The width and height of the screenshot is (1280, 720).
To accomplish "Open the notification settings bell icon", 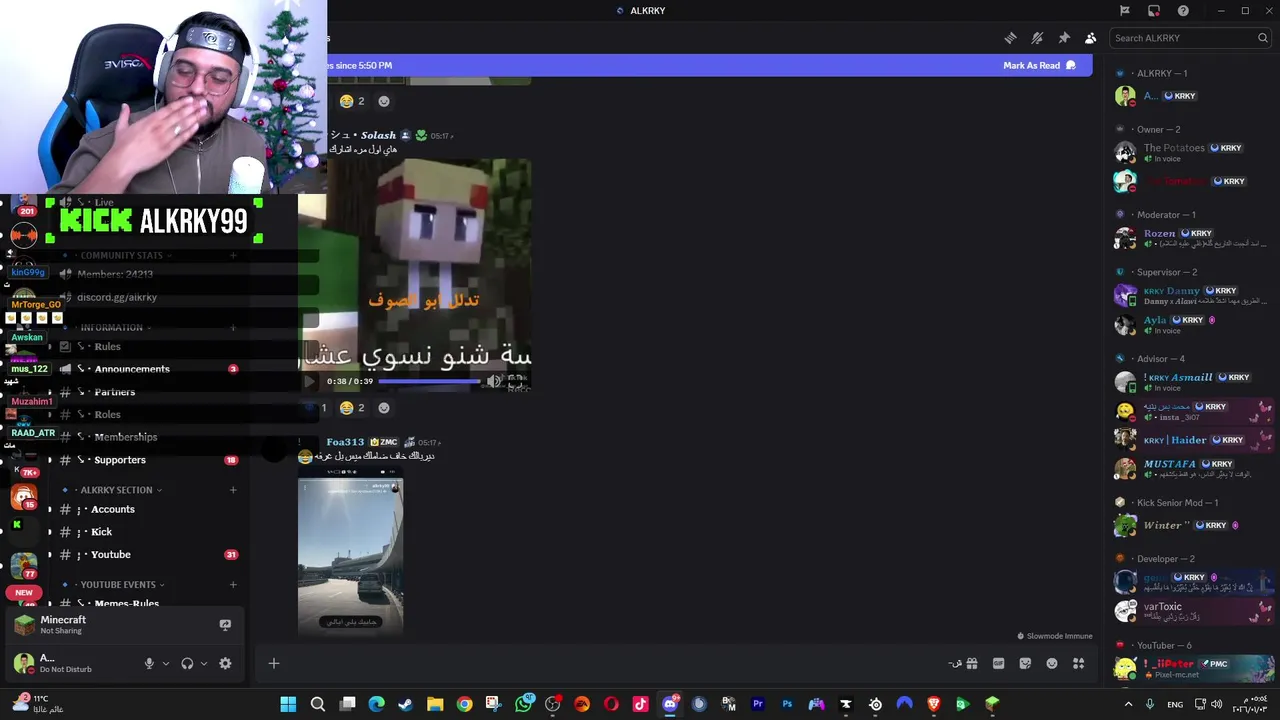I will (1037, 38).
